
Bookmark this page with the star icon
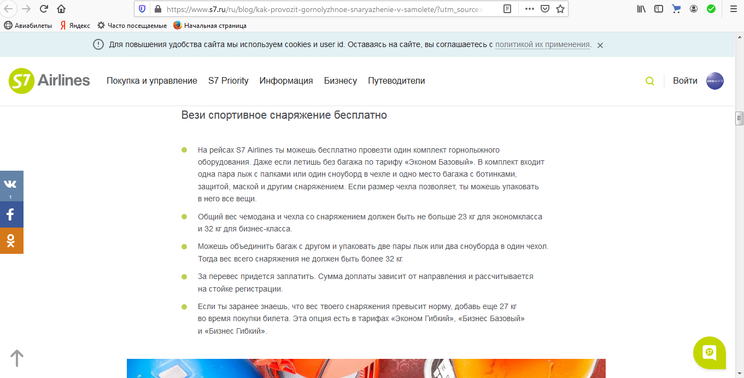tap(560, 9)
